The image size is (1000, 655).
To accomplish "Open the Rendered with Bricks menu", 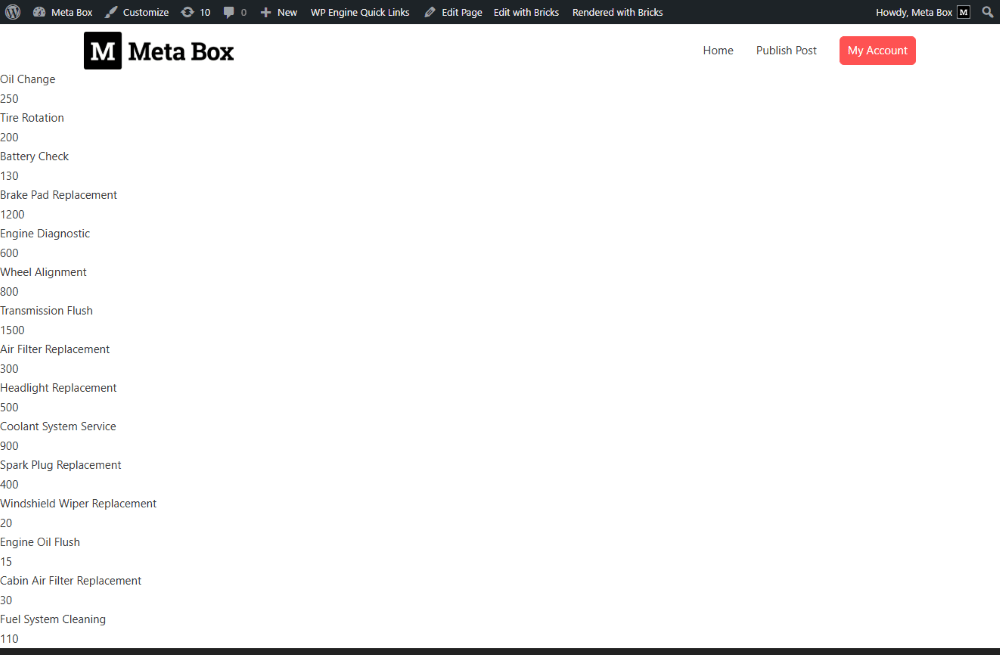I will coord(618,12).
